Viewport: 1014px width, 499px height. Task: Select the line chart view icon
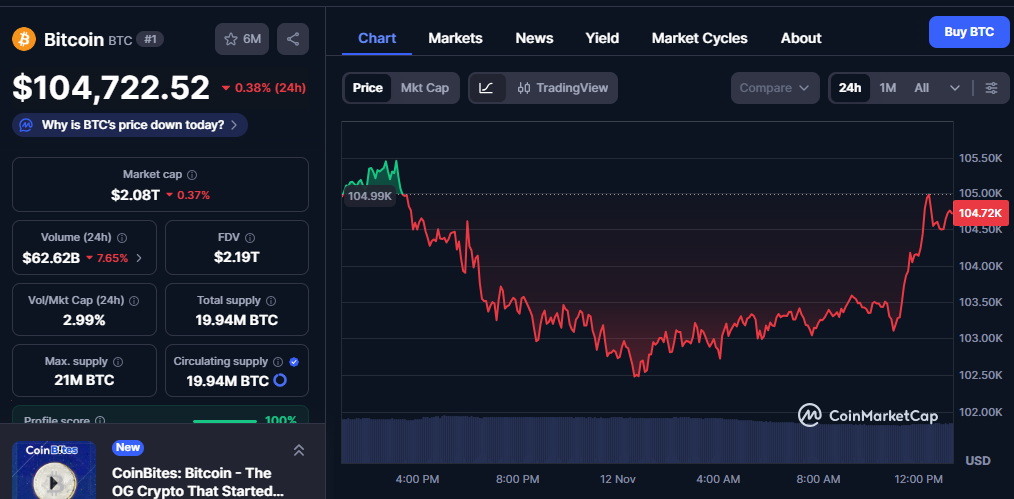486,88
